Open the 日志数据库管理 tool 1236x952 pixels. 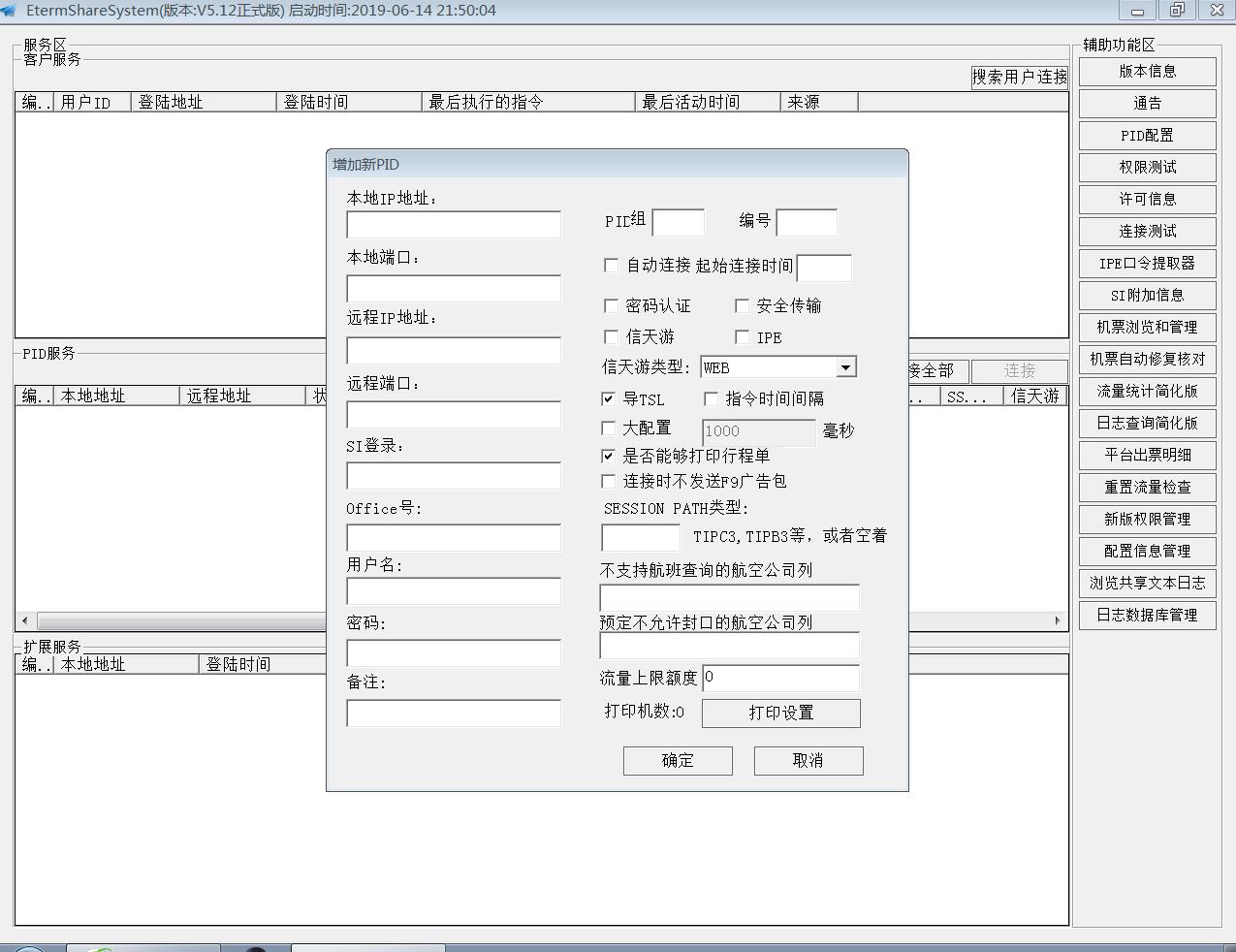coord(1147,615)
